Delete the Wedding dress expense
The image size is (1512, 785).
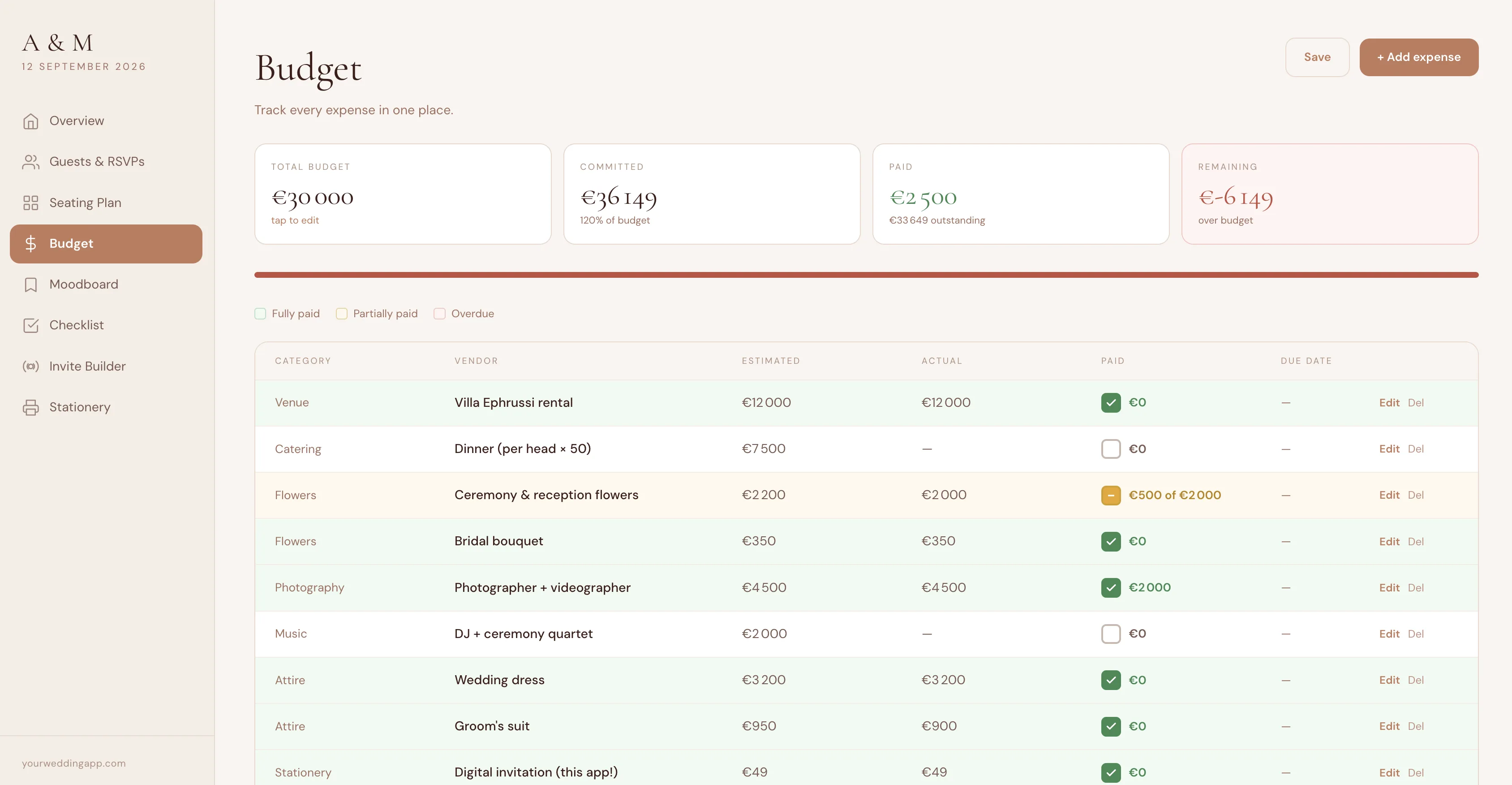coord(1415,681)
